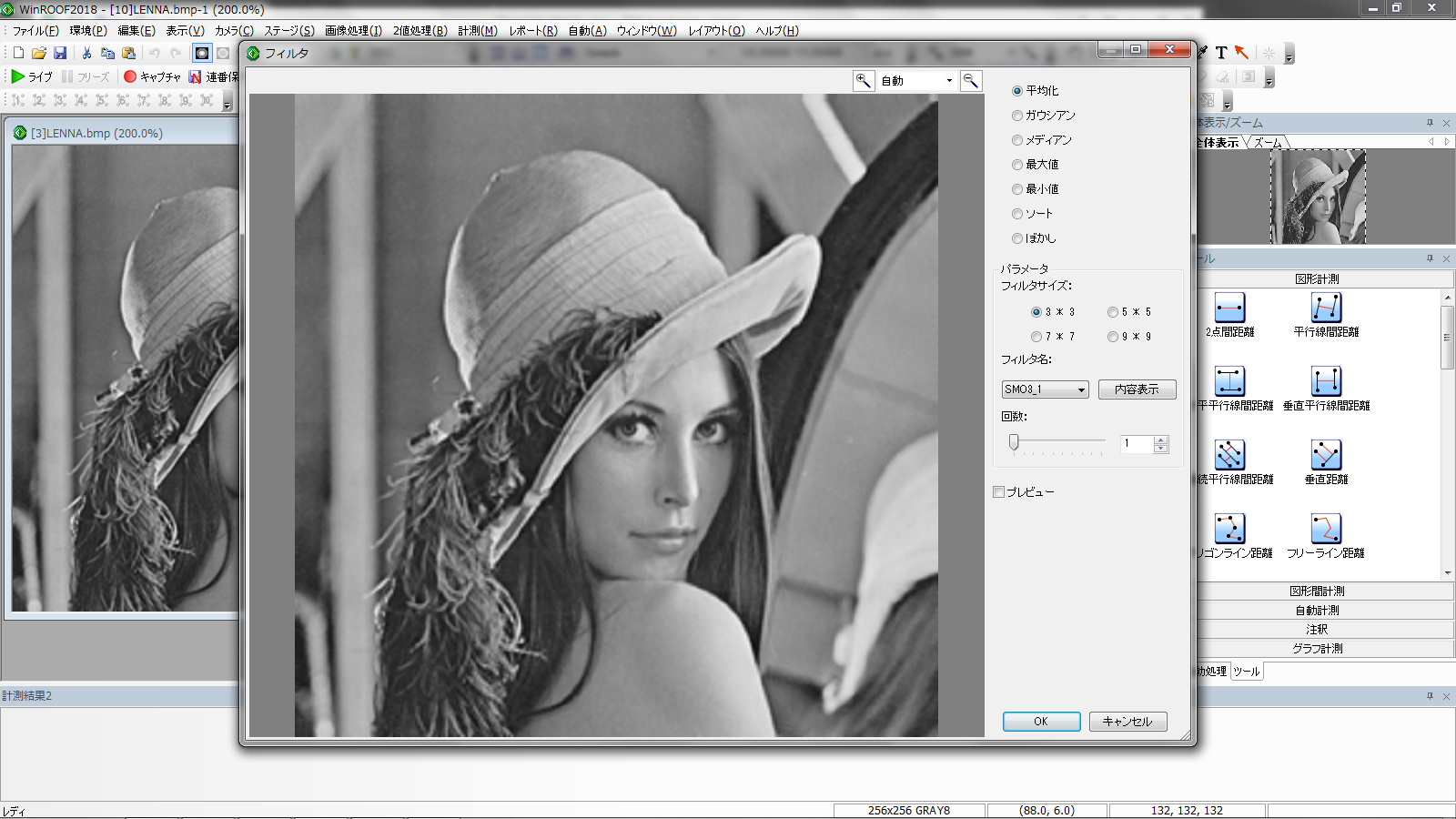The image size is (1456, 819).
Task: Click the zoom-out magnifier in the filter dialog
Action: [971, 81]
